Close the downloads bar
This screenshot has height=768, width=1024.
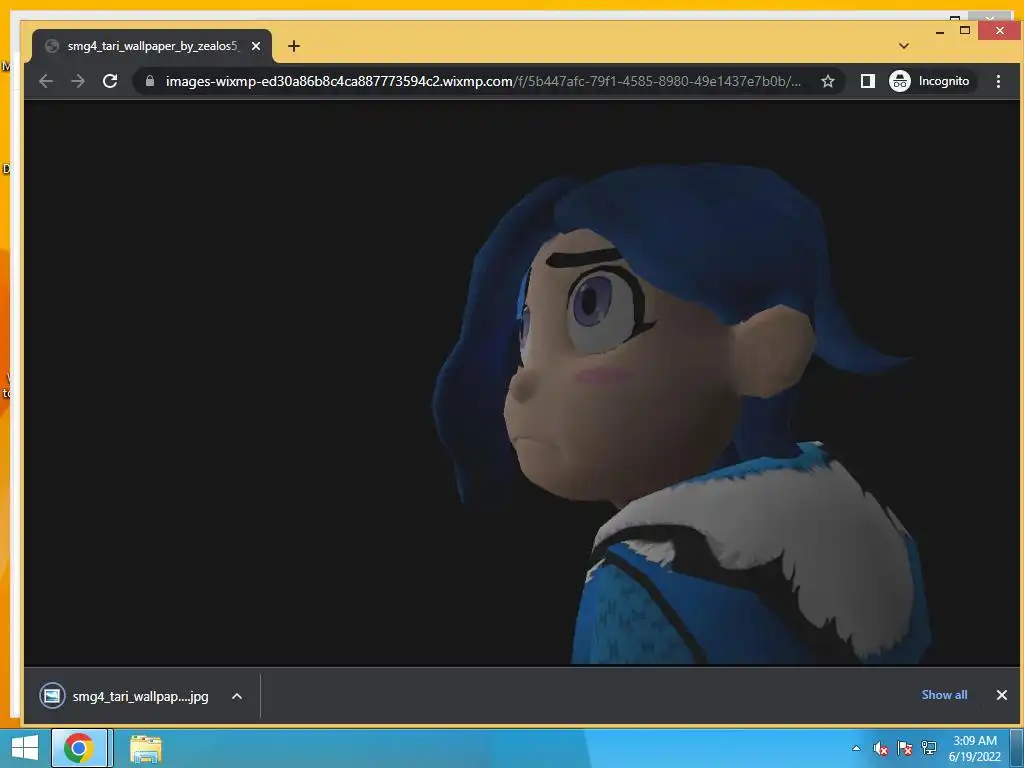click(1002, 695)
